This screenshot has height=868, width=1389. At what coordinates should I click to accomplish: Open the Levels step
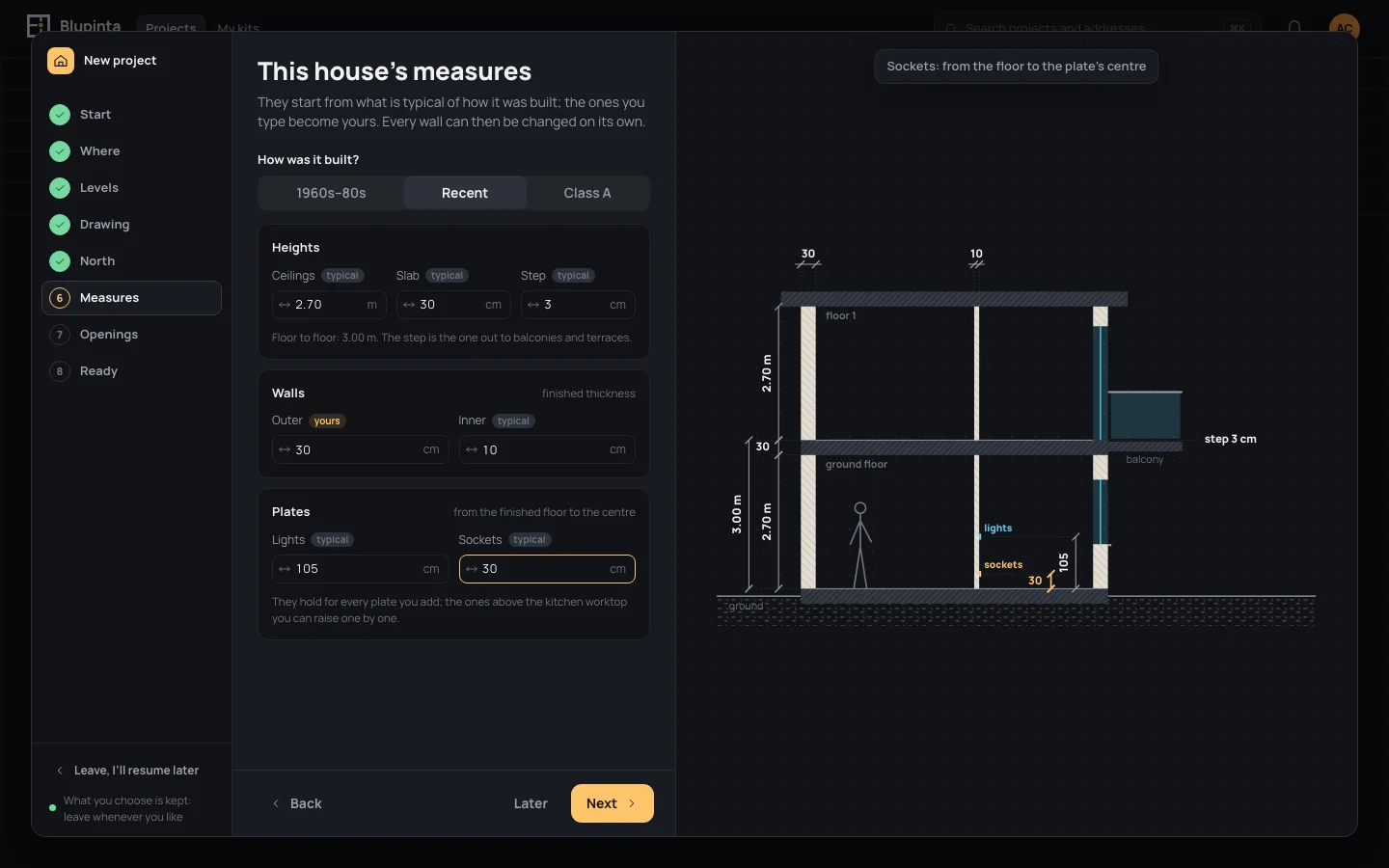(x=131, y=188)
